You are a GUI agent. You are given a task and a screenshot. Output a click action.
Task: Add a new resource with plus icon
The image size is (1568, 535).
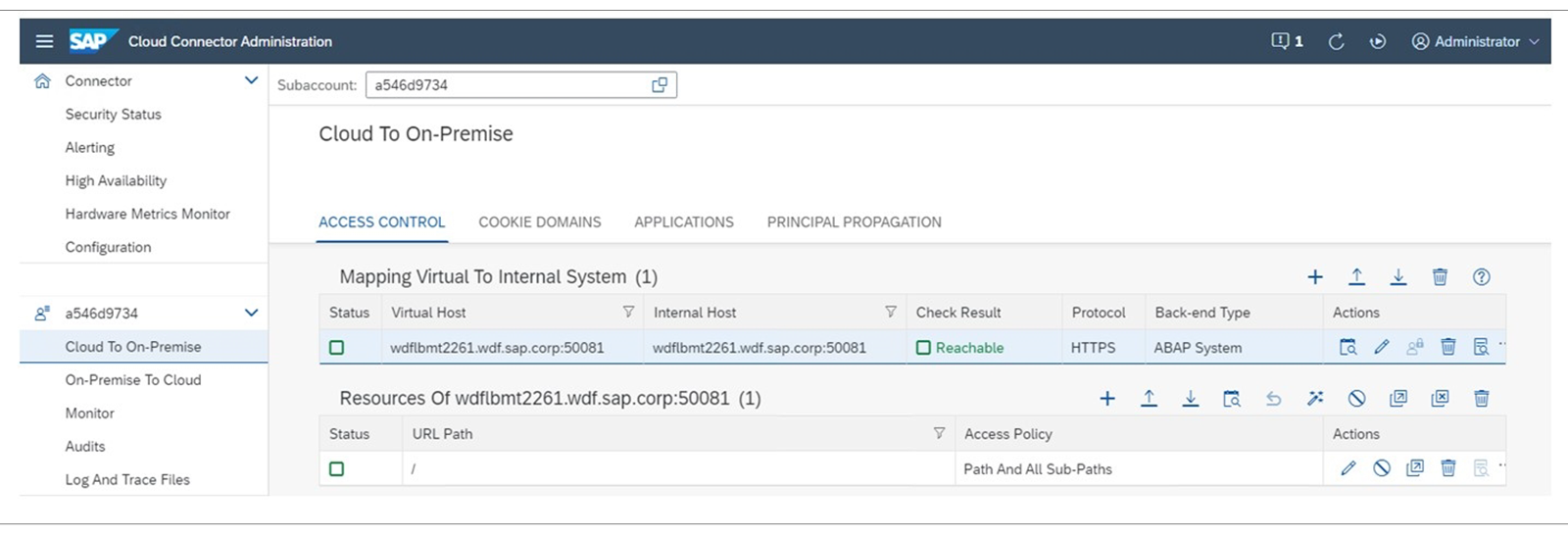(1107, 399)
